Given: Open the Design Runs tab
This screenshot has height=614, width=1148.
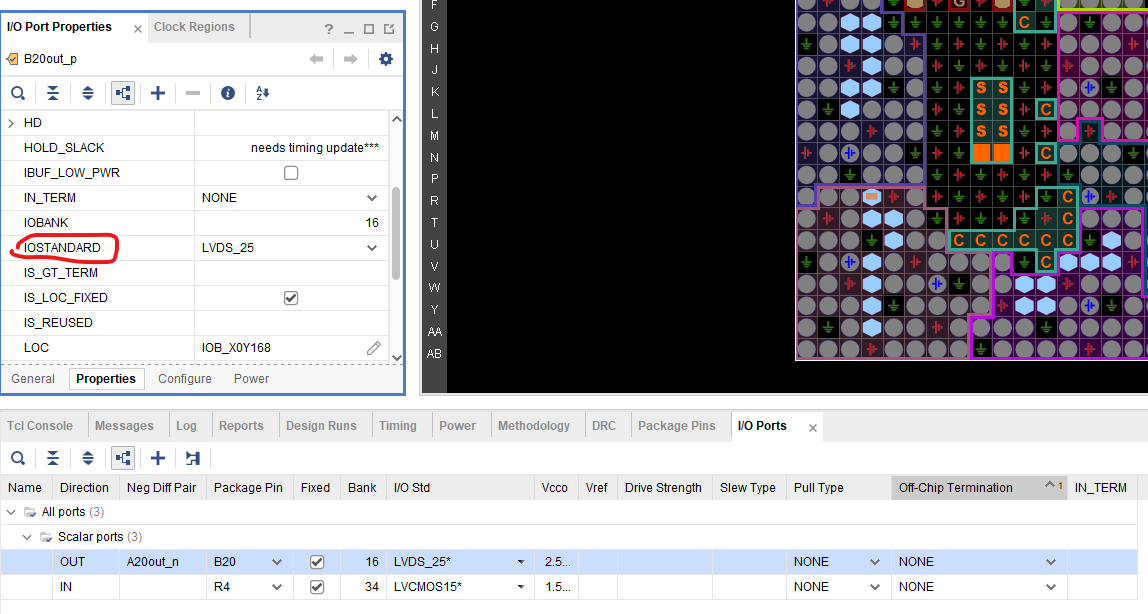Looking at the screenshot, I should 321,425.
